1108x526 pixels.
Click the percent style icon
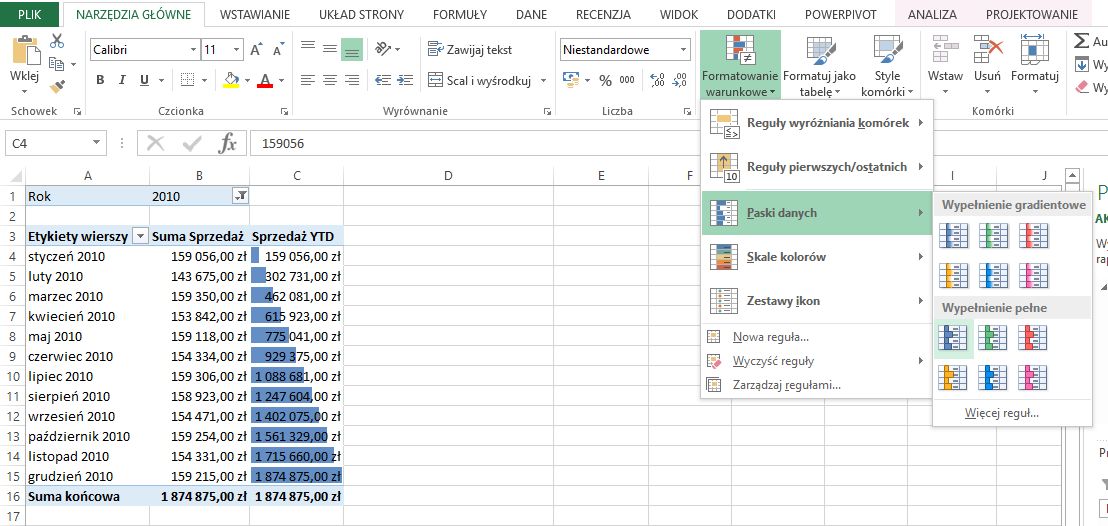pos(605,81)
